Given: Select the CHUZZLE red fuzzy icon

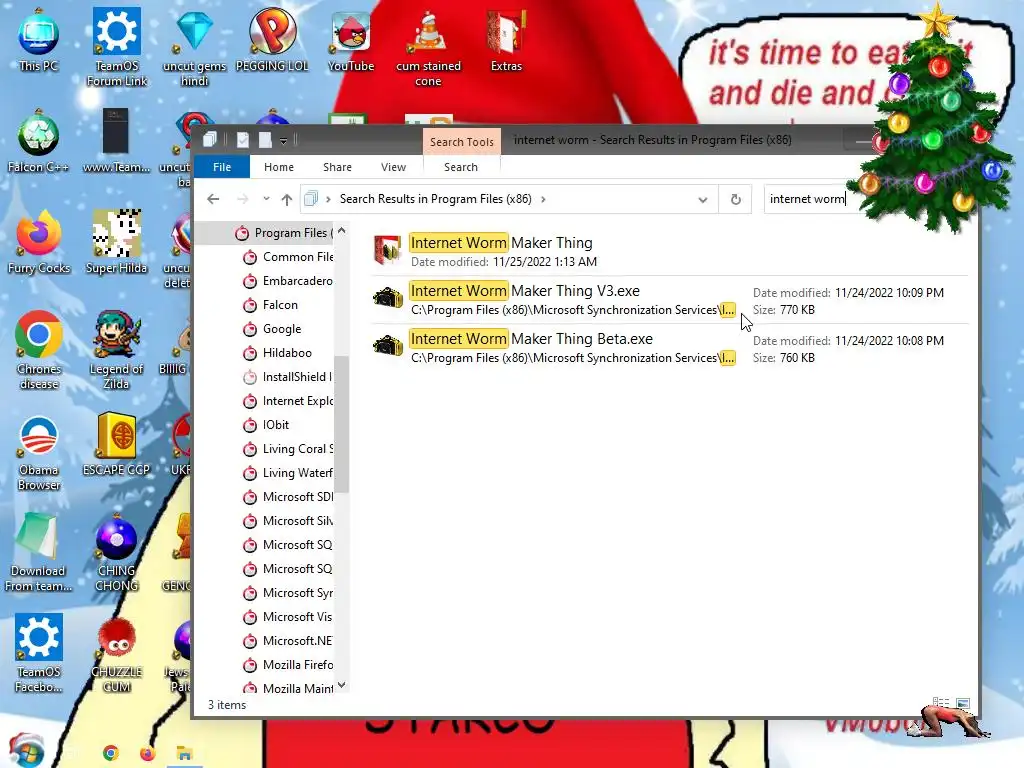Looking at the screenshot, I should pos(116,655).
